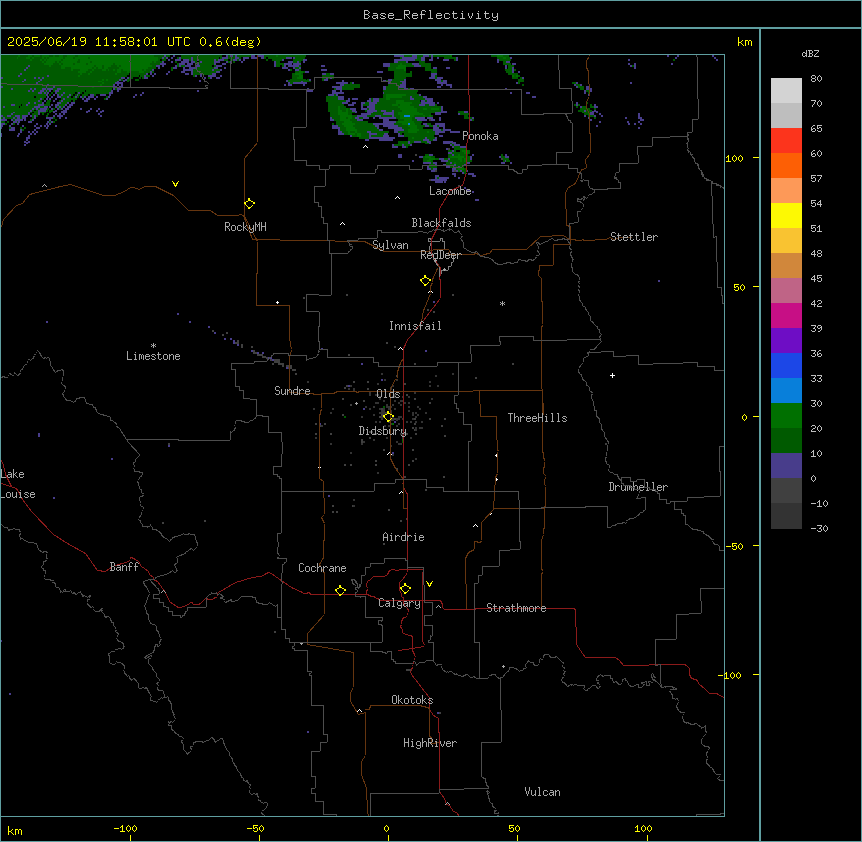Image resolution: width=862 pixels, height=842 pixels.
Task: Click the Drumheller label
Action: (x=638, y=487)
